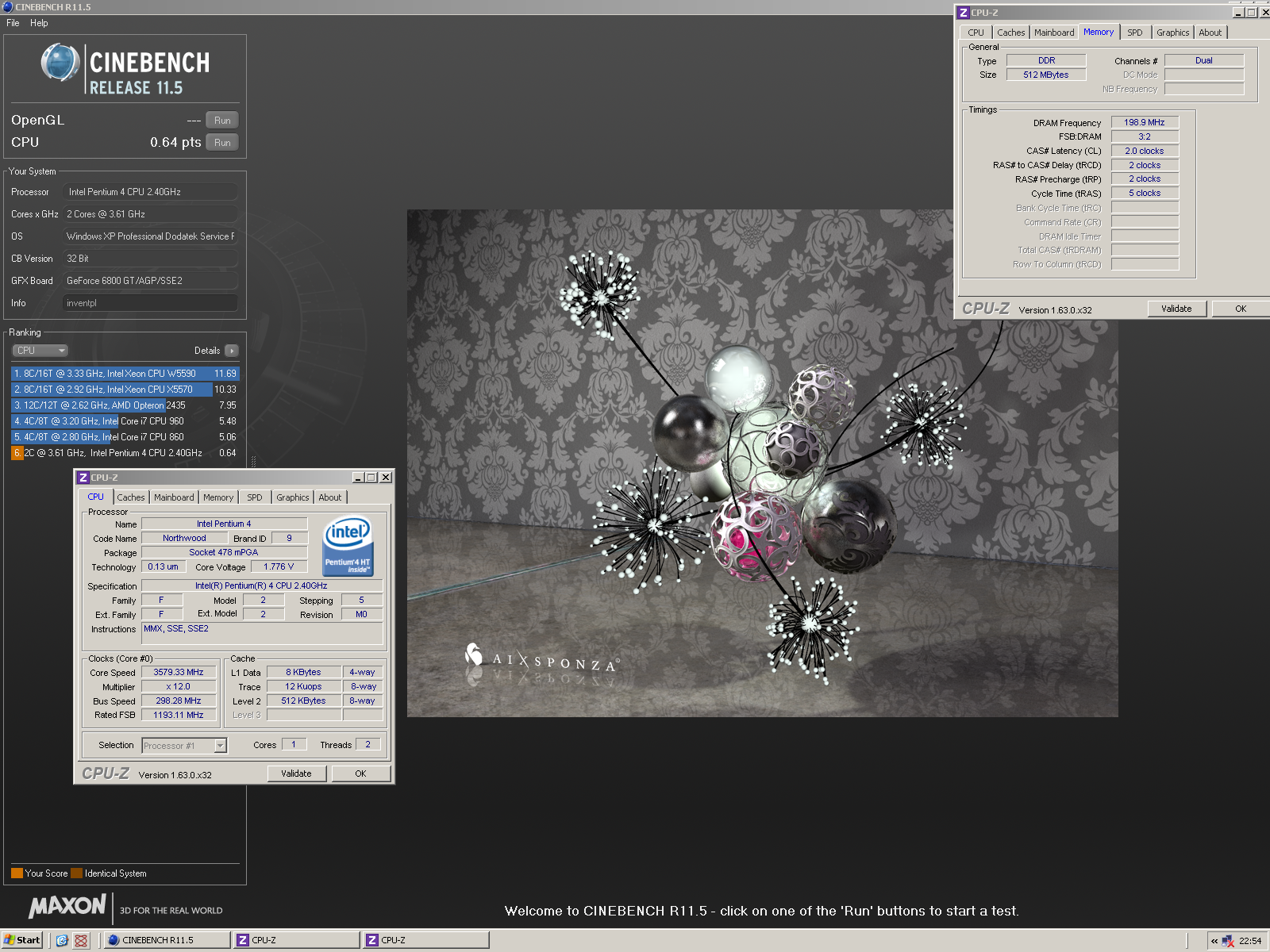Open the Graphics tab in lower CPU-Z window

pos(293,497)
